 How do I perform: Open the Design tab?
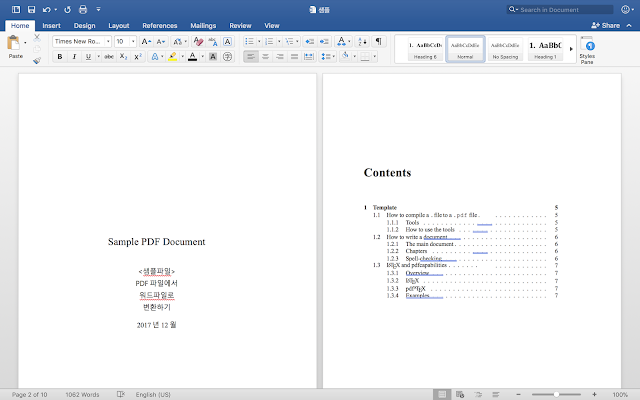[84, 25]
